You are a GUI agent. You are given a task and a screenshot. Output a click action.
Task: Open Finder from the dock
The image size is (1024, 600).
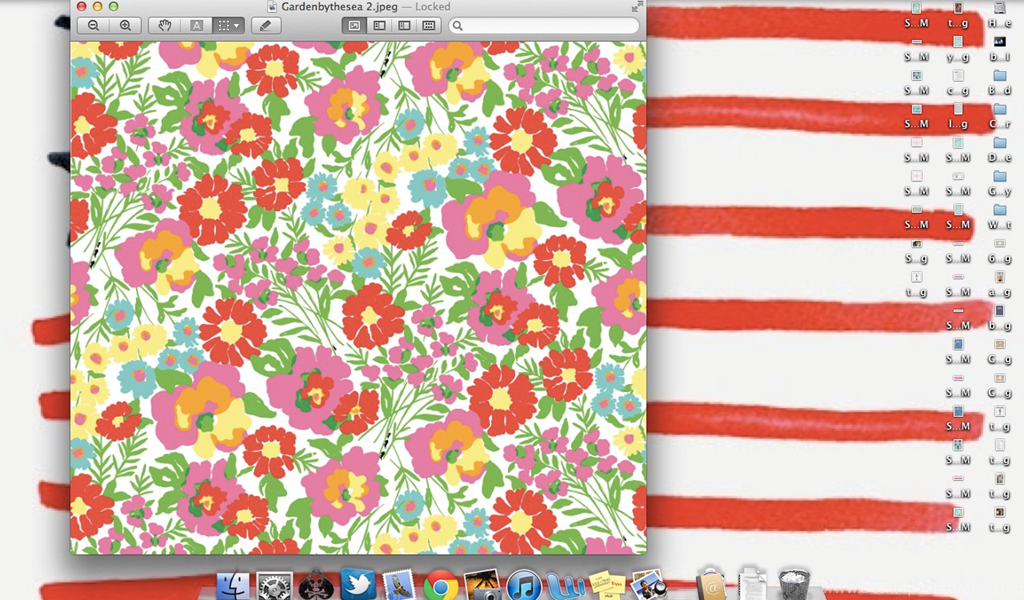tap(233, 584)
